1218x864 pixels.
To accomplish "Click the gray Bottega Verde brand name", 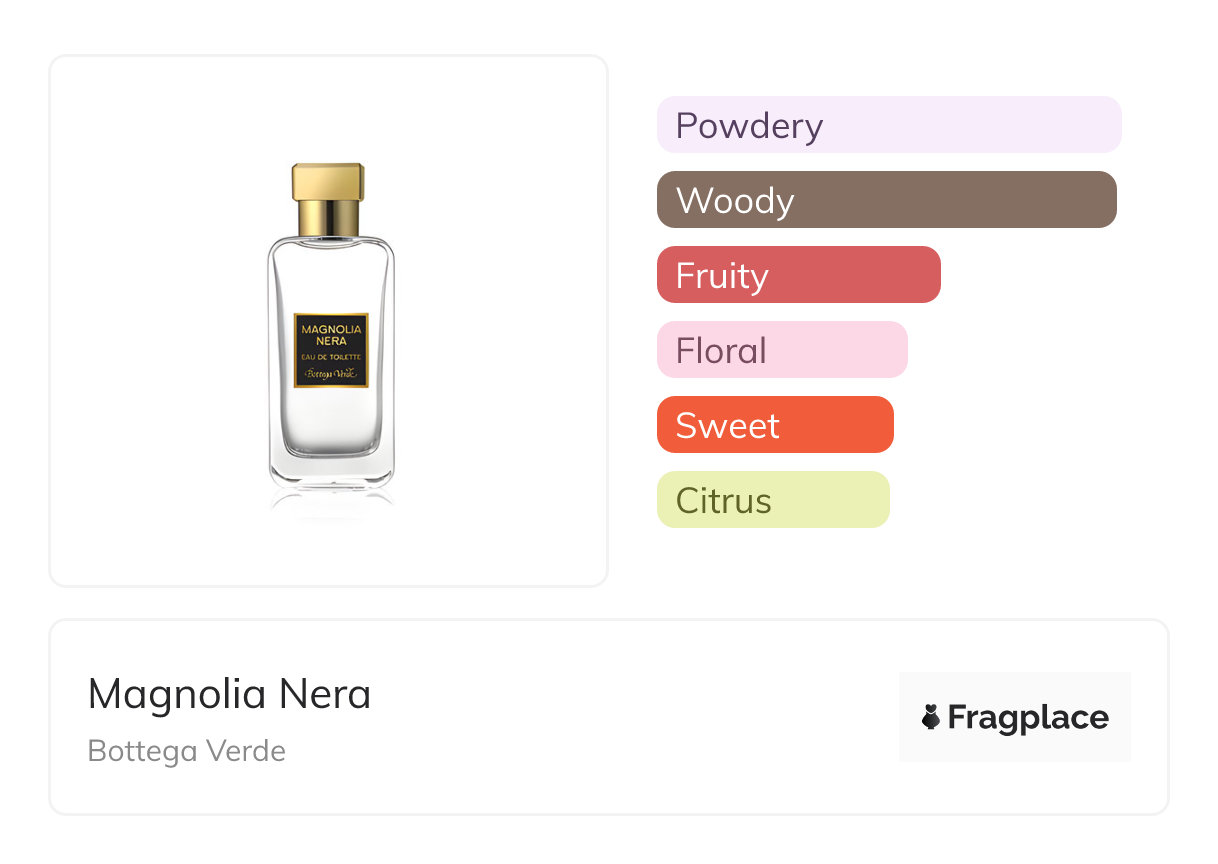I will pyautogui.click(x=187, y=751).
